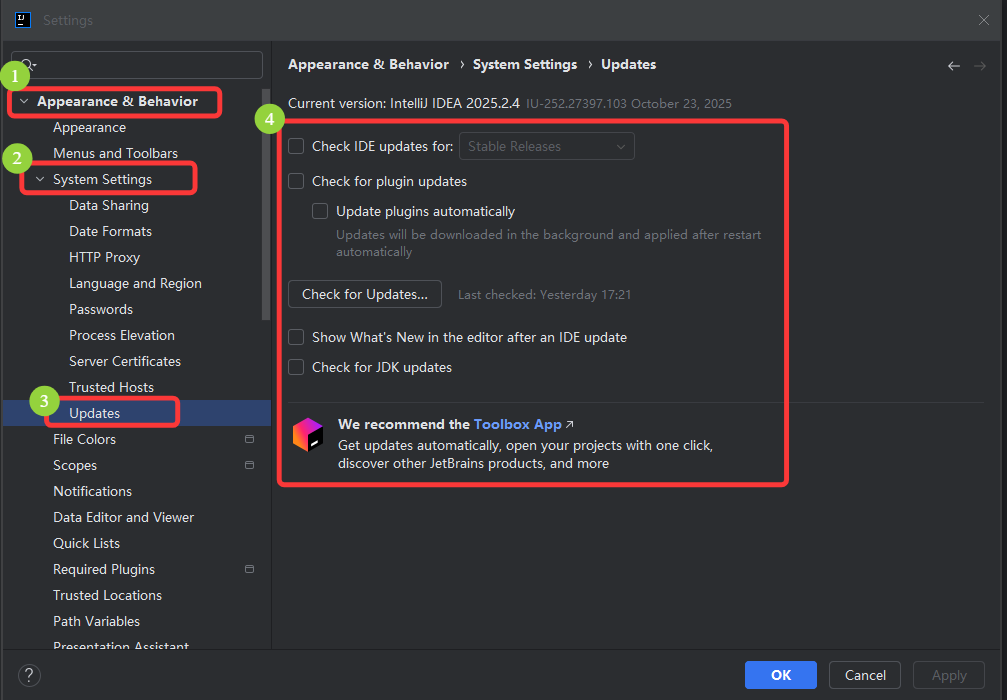Open File Colors settings page
Screen dimensions: 1007x700
click(x=85, y=439)
